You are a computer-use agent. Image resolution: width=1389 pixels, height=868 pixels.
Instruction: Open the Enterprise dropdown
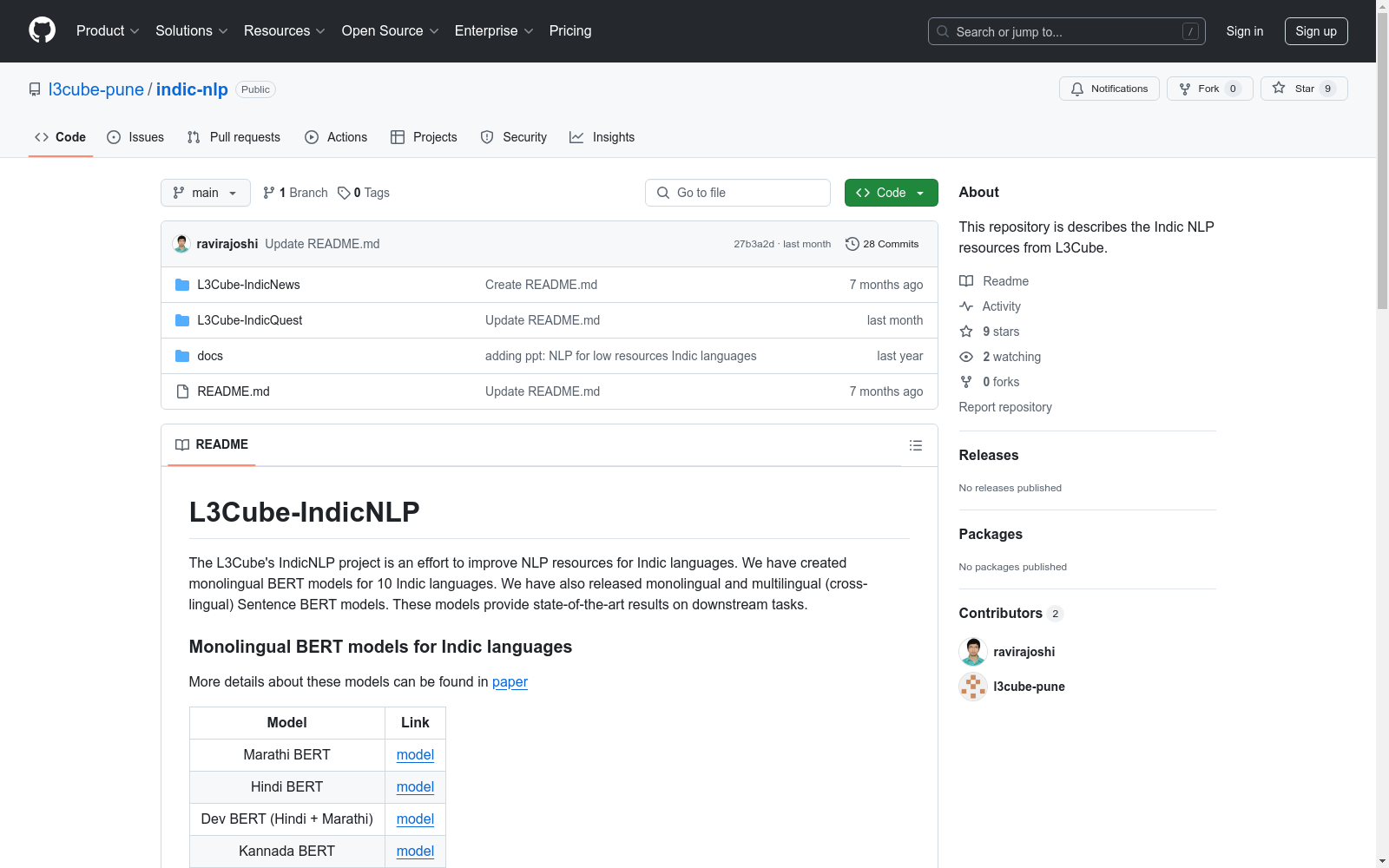click(494, 31)
